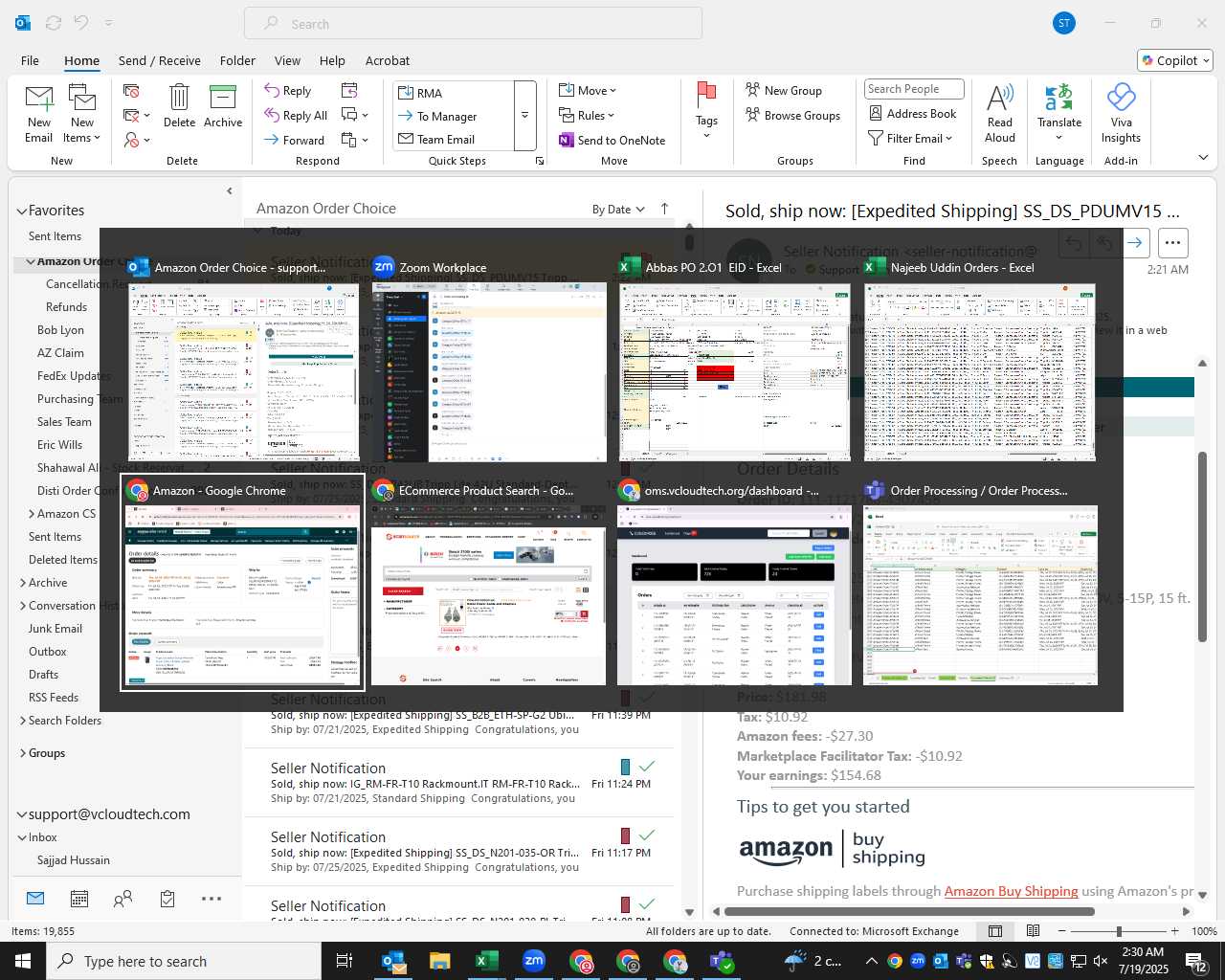Click the Send to OneNote icon
Screen dimensions: 1225x980
pos(567,141)
